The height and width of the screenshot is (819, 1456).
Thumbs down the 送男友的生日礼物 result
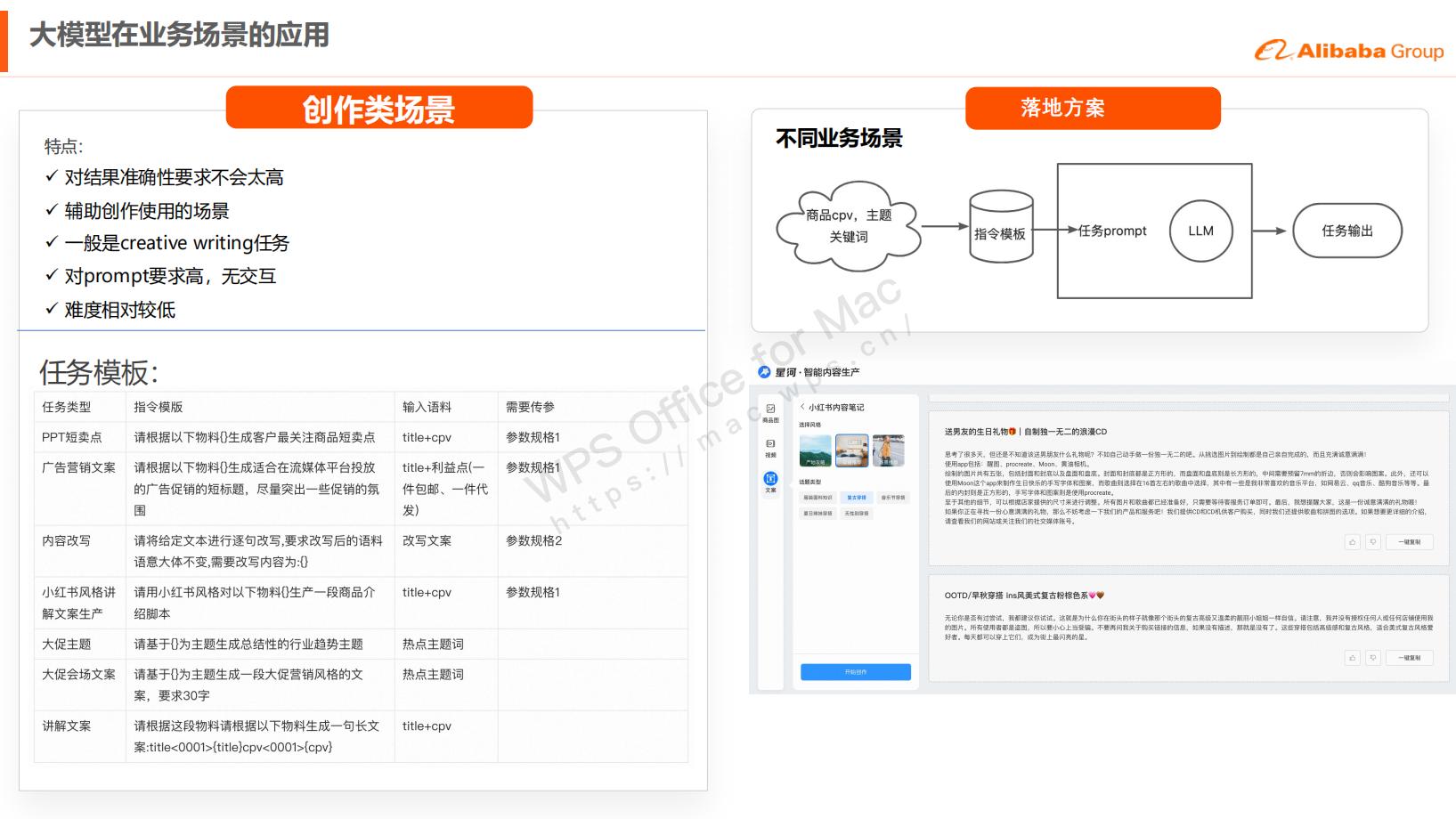click(1373, 541)
